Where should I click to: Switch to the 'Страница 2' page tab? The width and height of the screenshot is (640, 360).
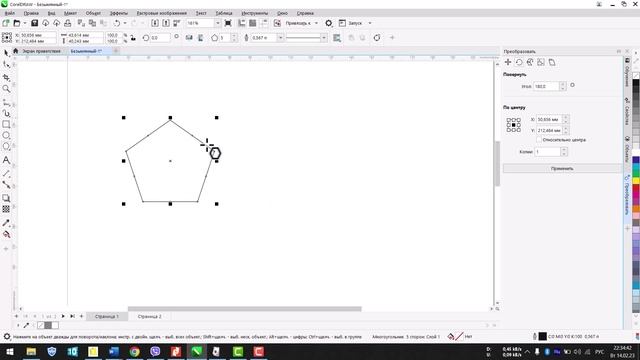[149, 316]
